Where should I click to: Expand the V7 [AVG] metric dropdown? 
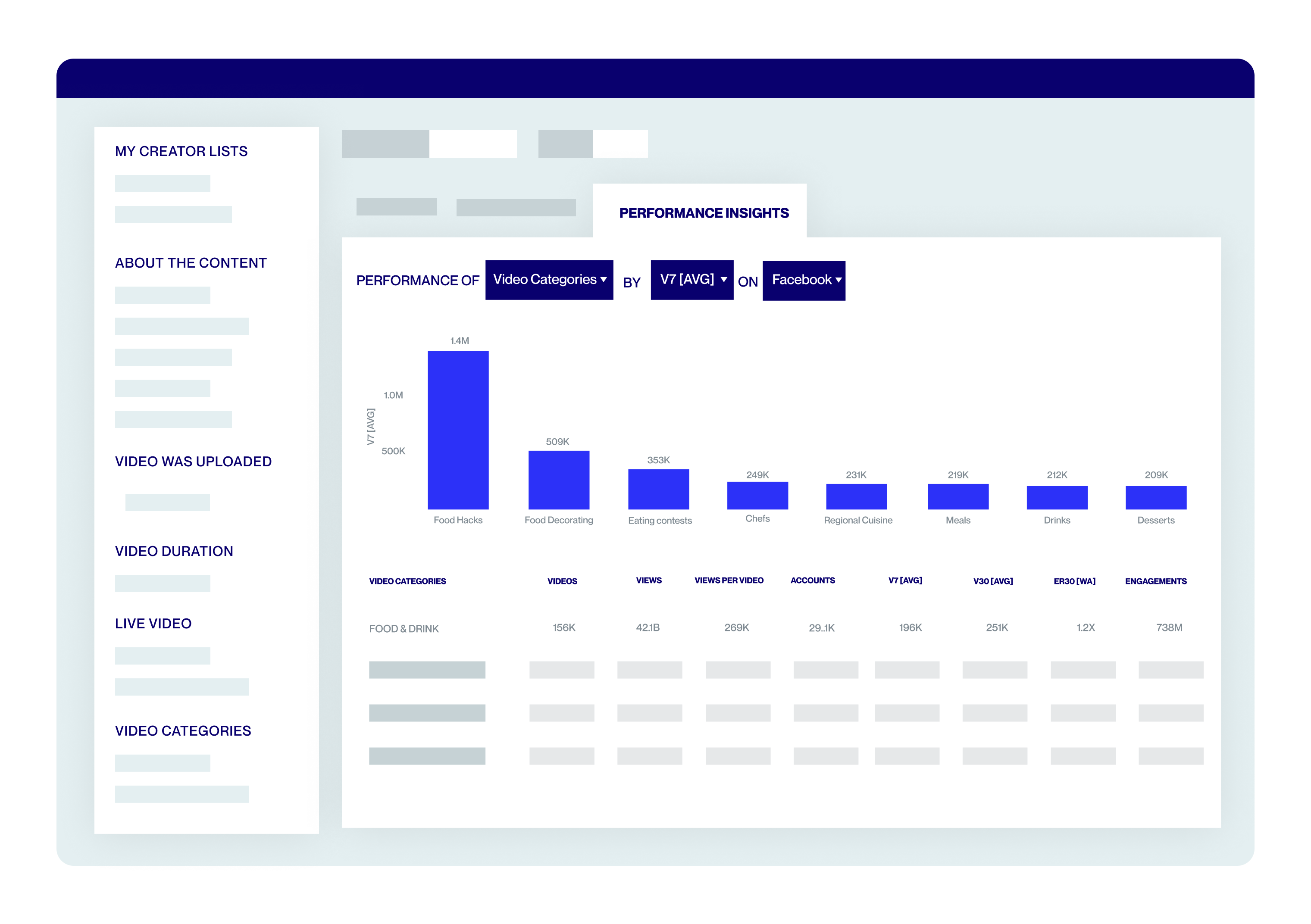691,280
